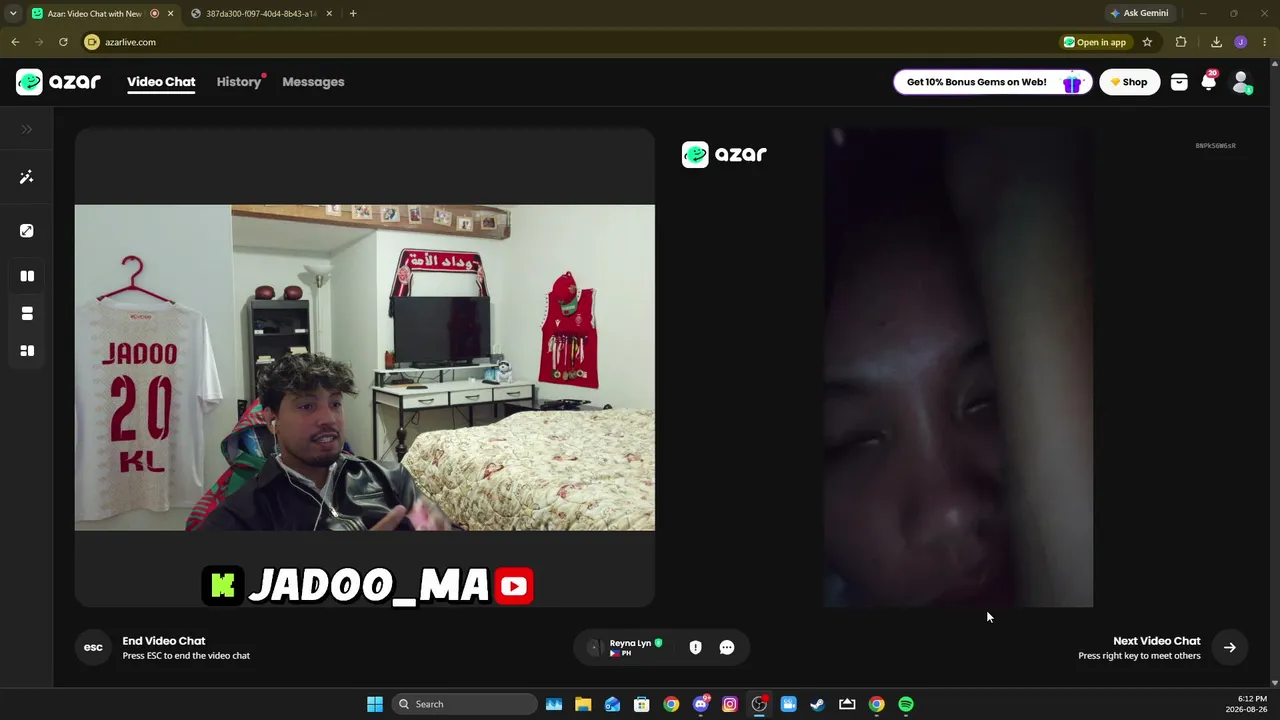The image size is (1280, 720).
Task: Click Open in app button
Action: [1095, 42]
